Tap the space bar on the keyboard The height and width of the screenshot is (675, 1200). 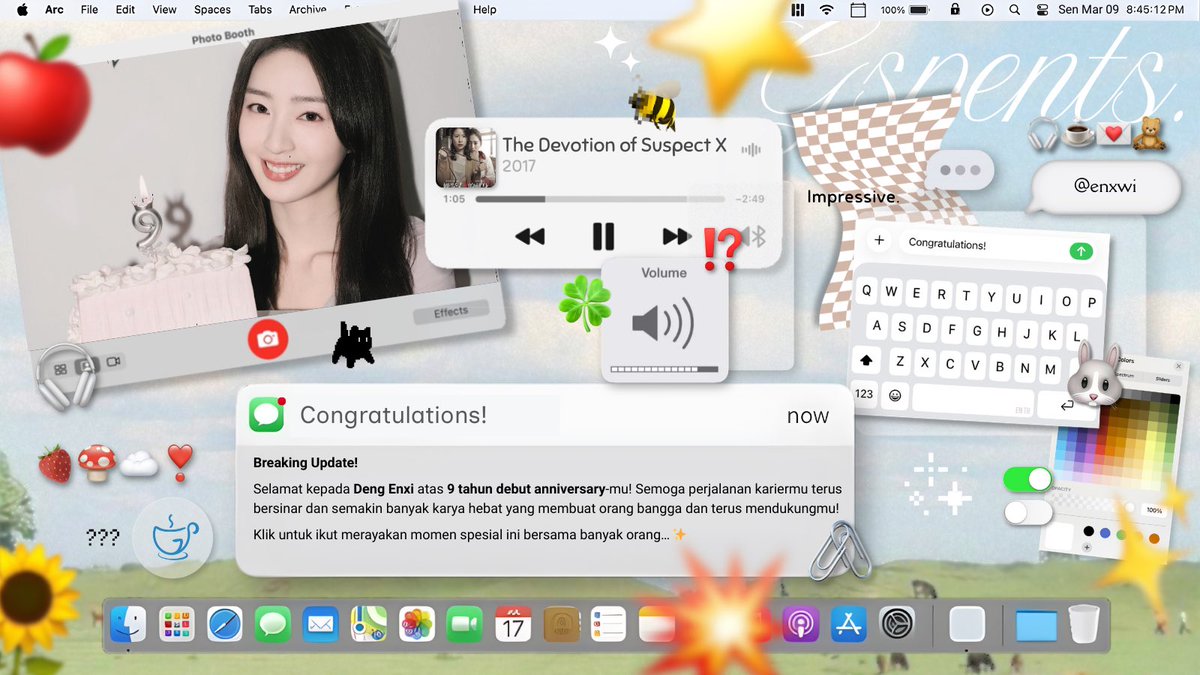pyautogui.click(x=972, y=401)
